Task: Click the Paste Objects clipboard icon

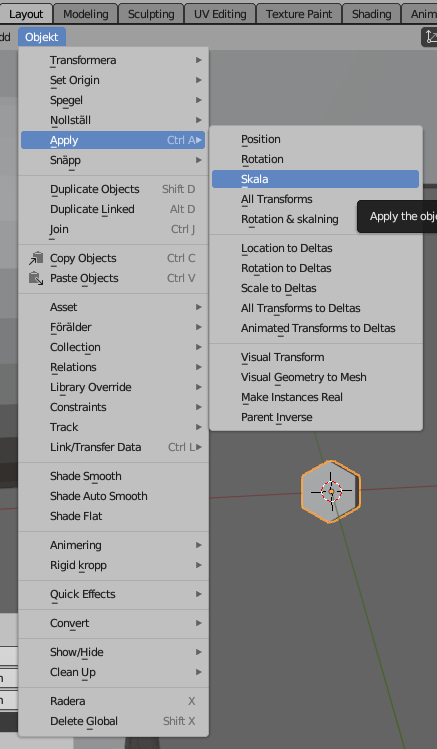Action: 36,278
